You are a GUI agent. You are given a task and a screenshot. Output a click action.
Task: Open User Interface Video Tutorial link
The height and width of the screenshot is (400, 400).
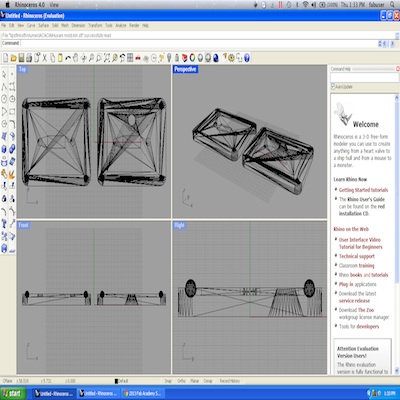click(360, 243)
